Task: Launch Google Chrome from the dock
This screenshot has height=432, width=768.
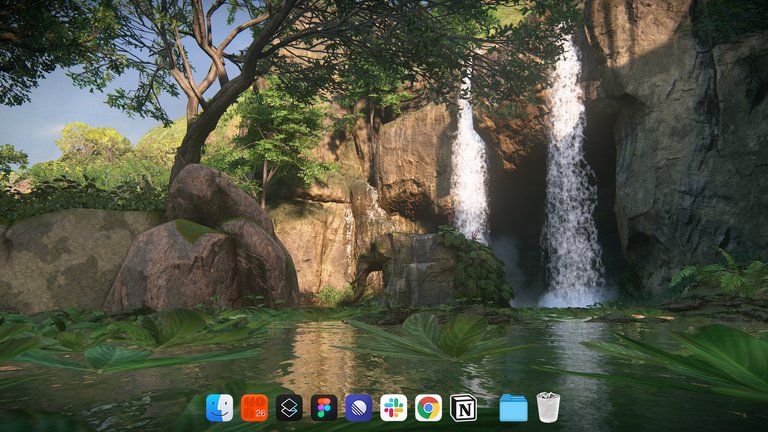Action: [428, 408]
